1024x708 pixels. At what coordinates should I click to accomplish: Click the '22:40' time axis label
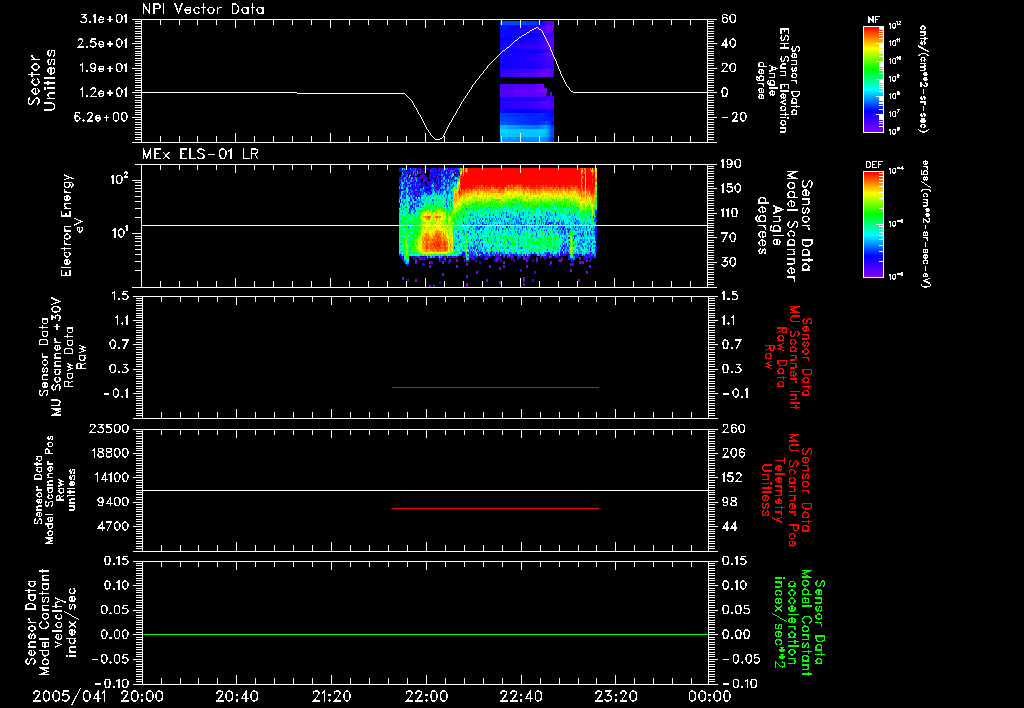point(520,697)
